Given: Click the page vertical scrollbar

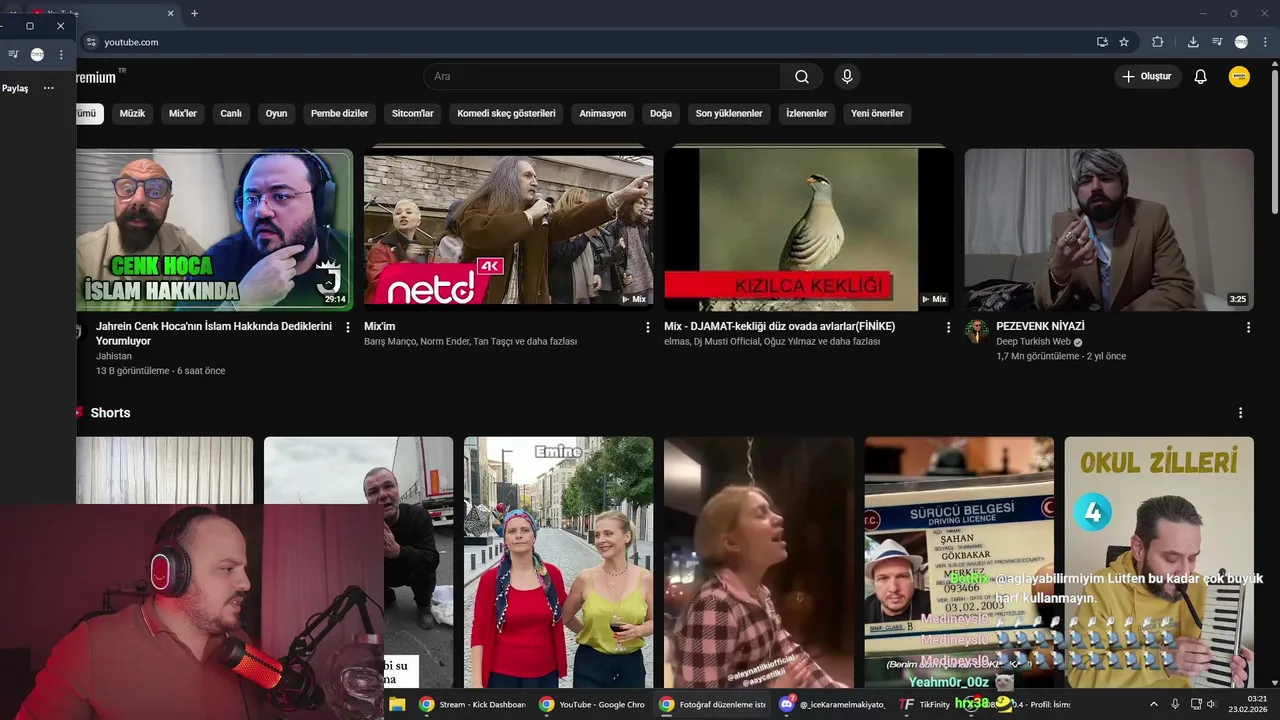Looking at the screenshot, I should click(x=1274, y=140).
